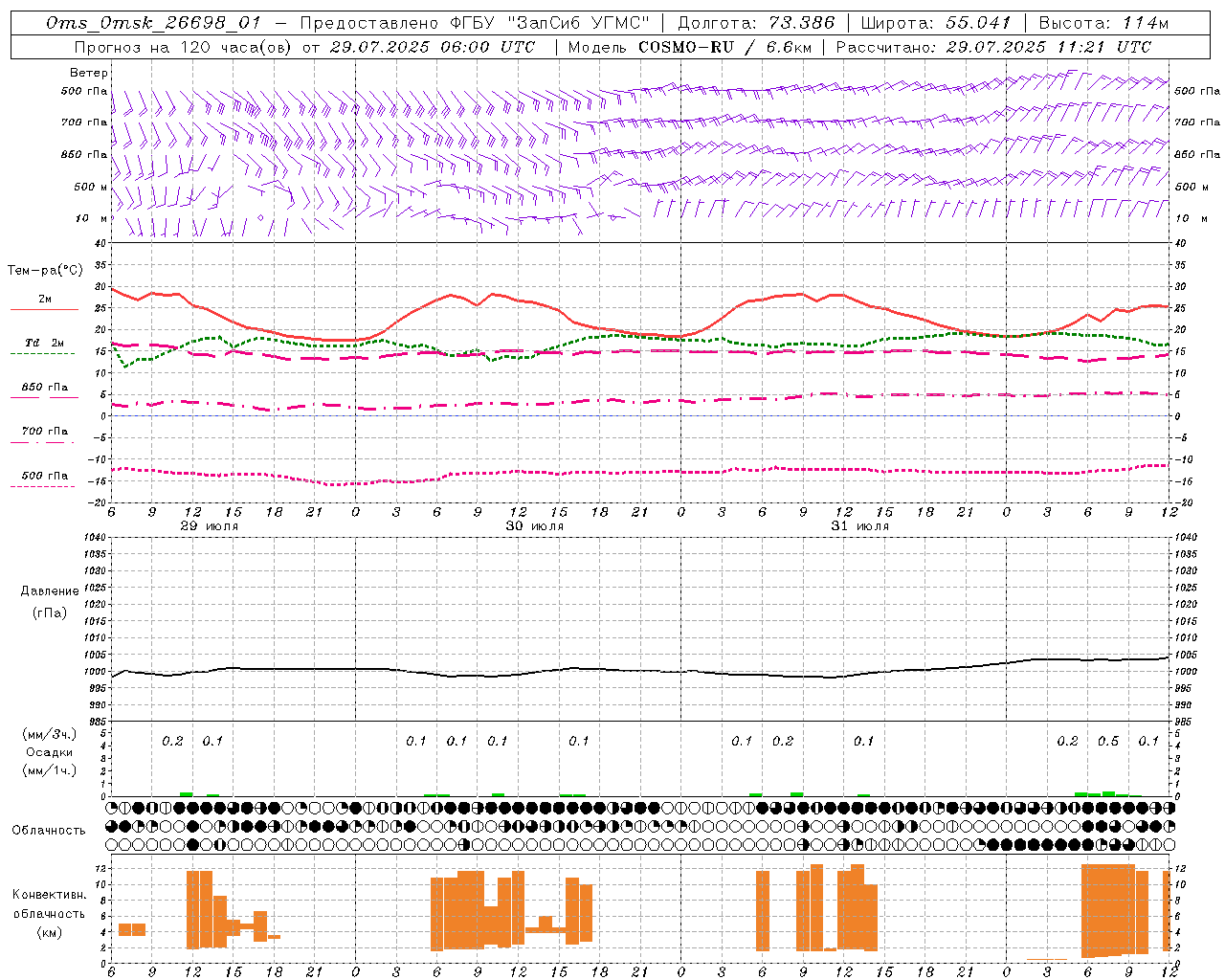Click the Рассчитано: 29.07.2025 11:21 UTC text

[993, 46]
